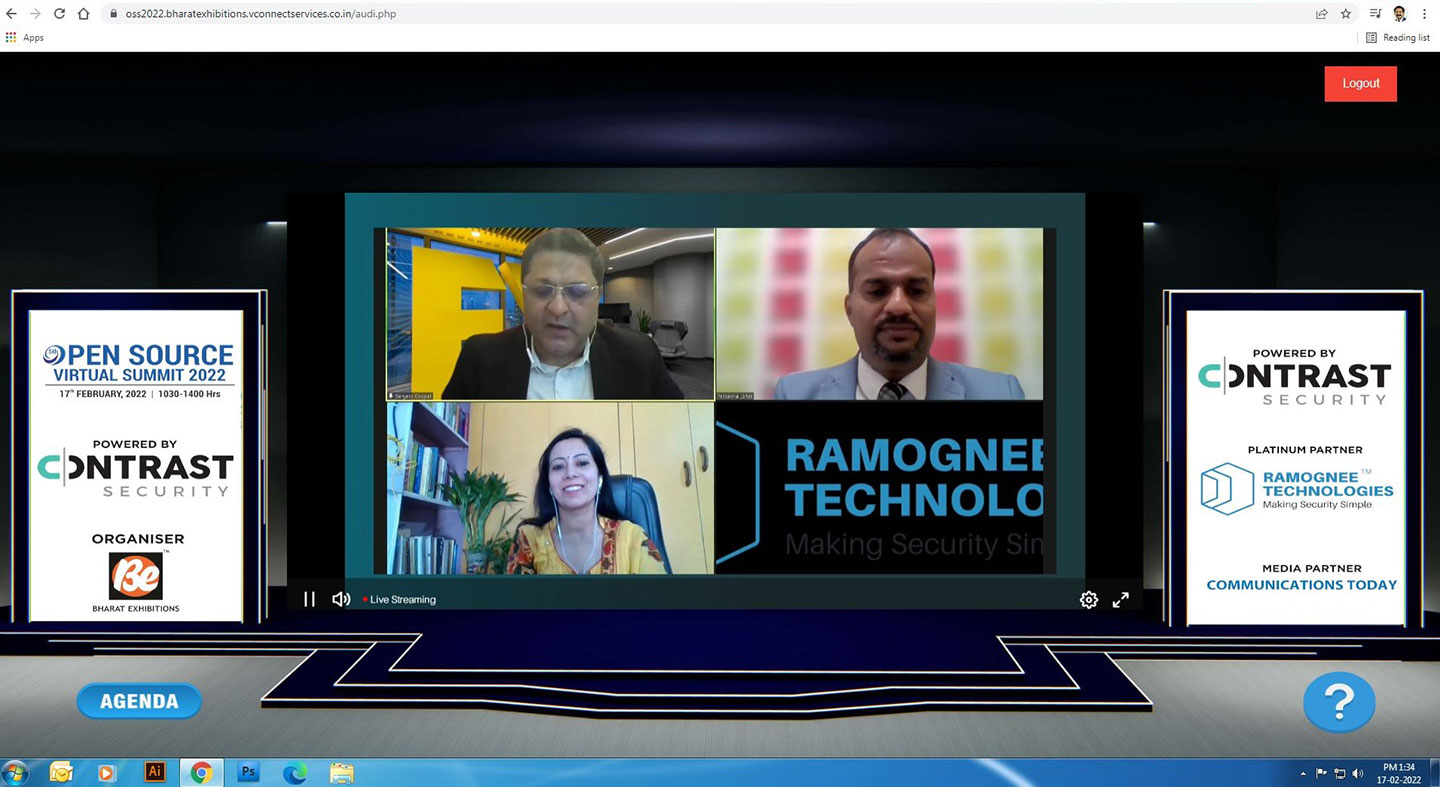Open the Agenda button
Image resolution: width=1440 pixels, height=787 pixels.
(139, 701)
